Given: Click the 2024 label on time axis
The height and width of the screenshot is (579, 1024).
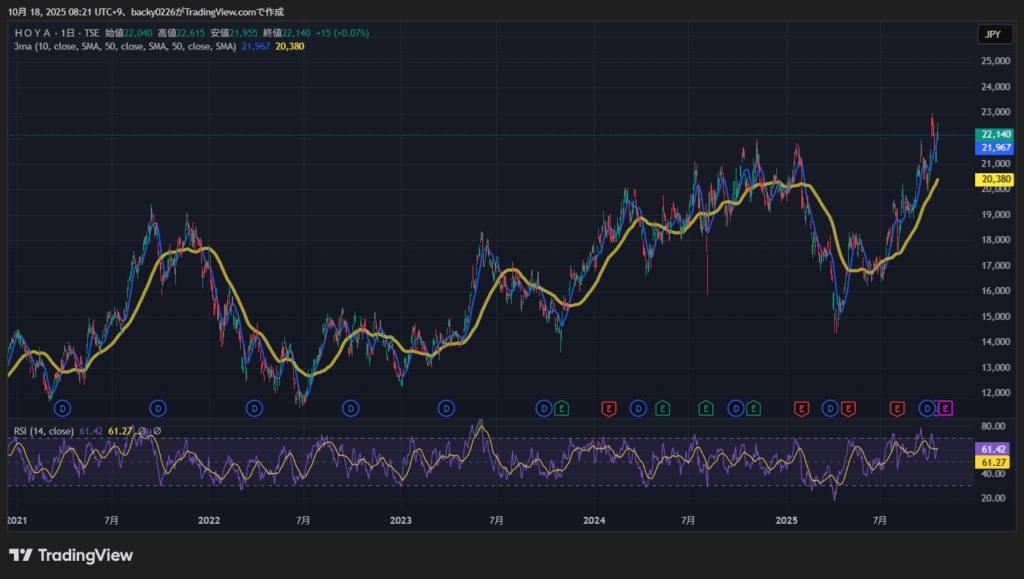Looking at the screenshot, I should pyautogui.click(x=594, y=521).
